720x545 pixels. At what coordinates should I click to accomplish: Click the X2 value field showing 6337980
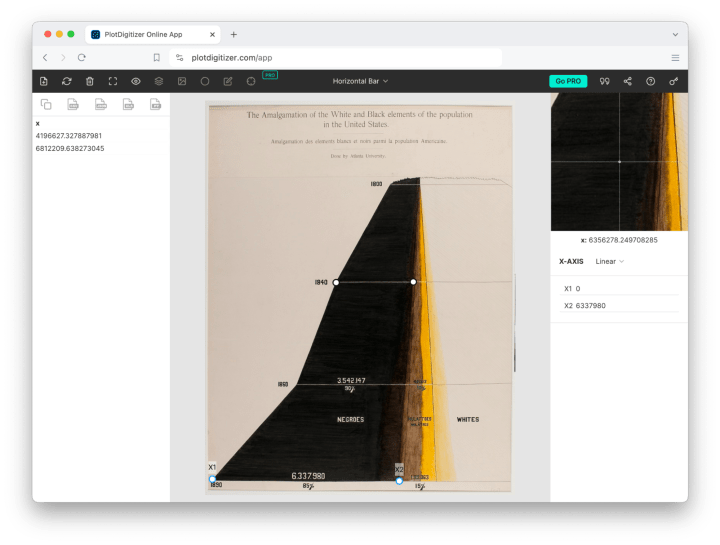(x=619, y=306)
